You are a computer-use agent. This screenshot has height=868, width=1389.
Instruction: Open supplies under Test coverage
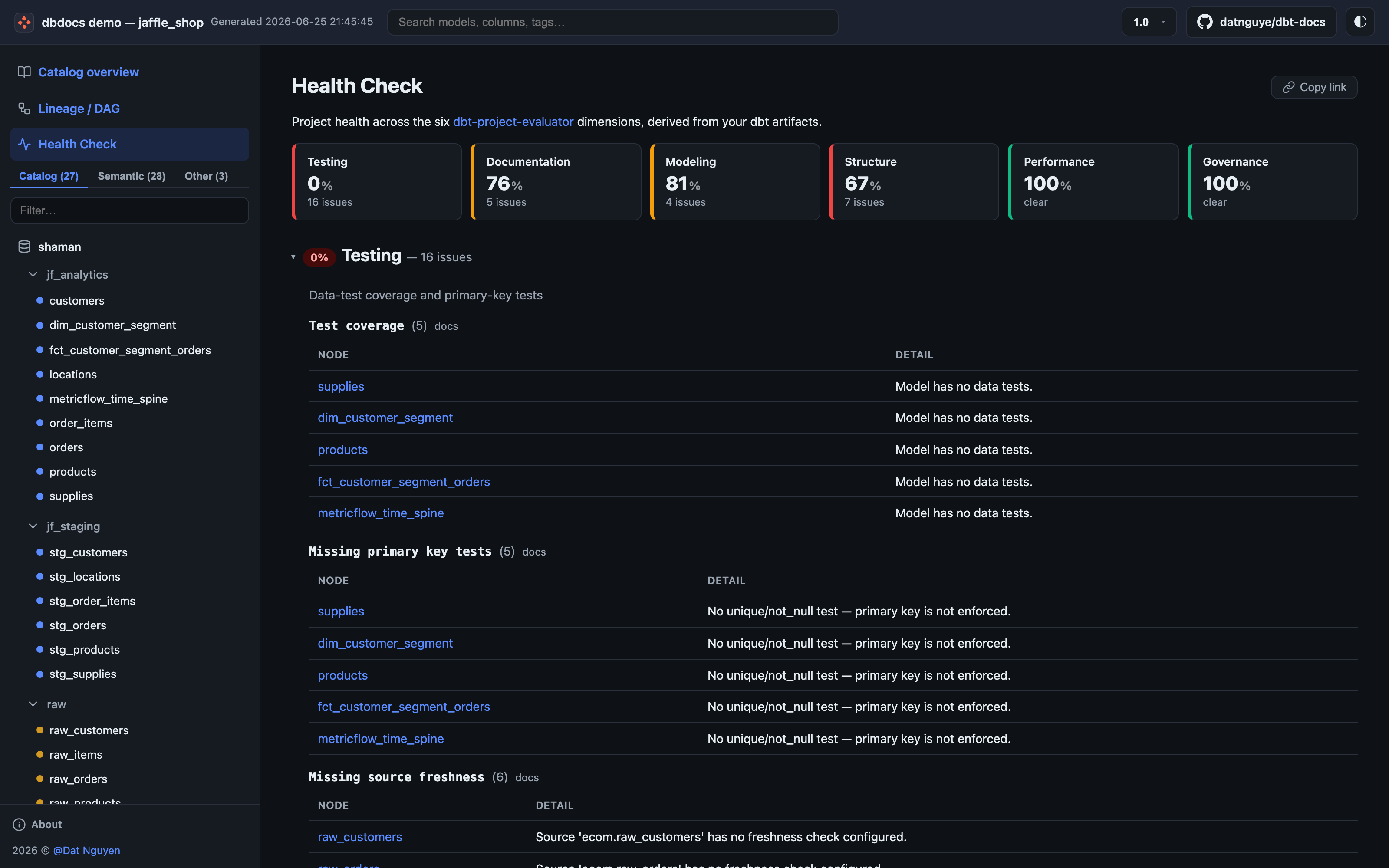341,386
